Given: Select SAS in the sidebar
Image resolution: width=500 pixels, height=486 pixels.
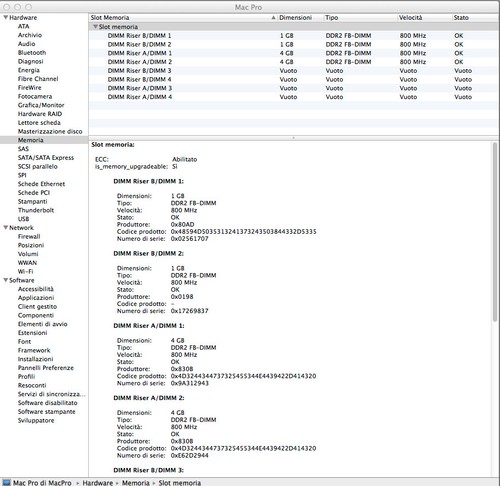Looking at the screenshot, I should 23,149.
